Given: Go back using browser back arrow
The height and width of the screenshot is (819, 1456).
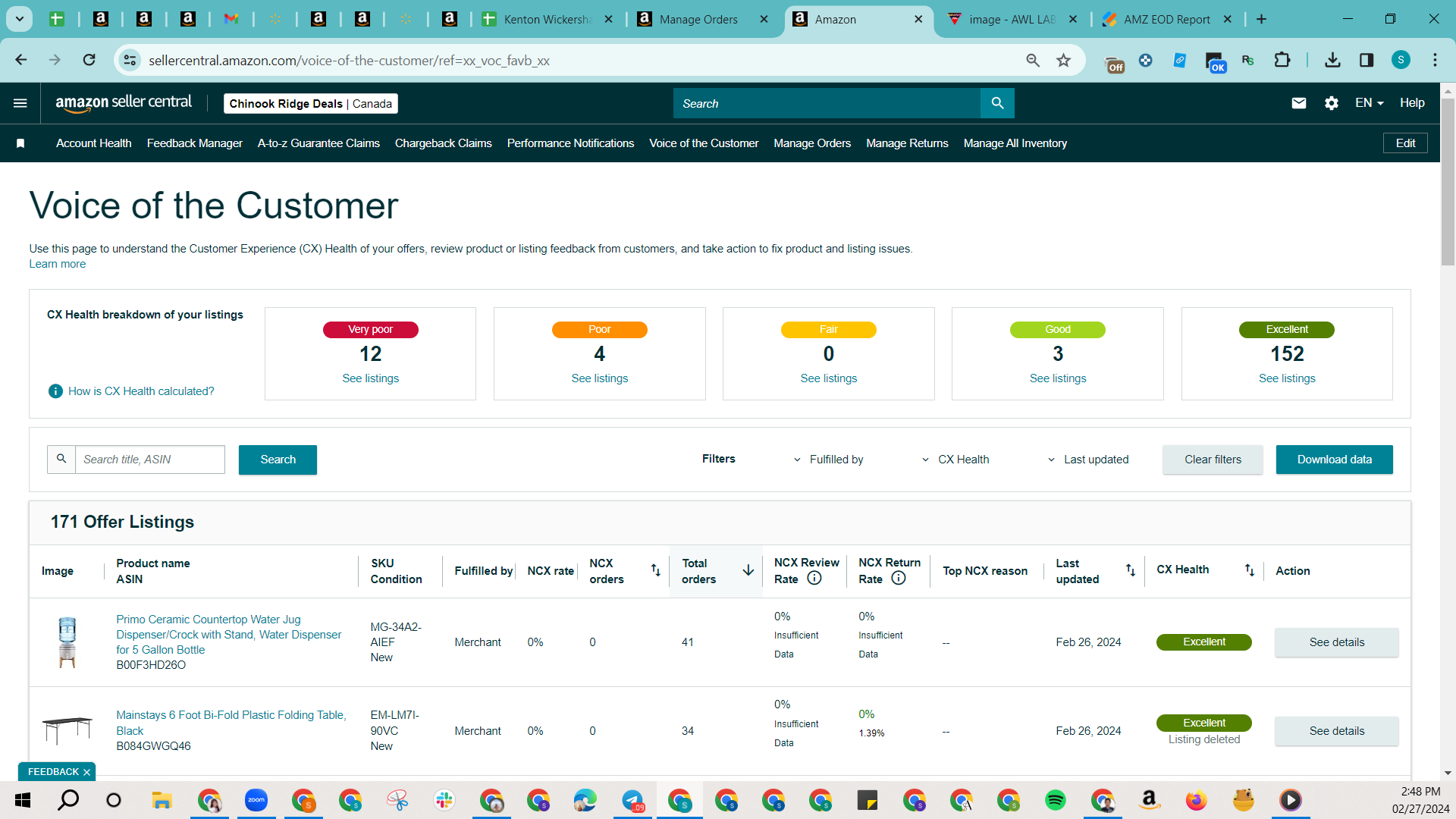Looking at the screenshot, I should [x=21, y=60].
